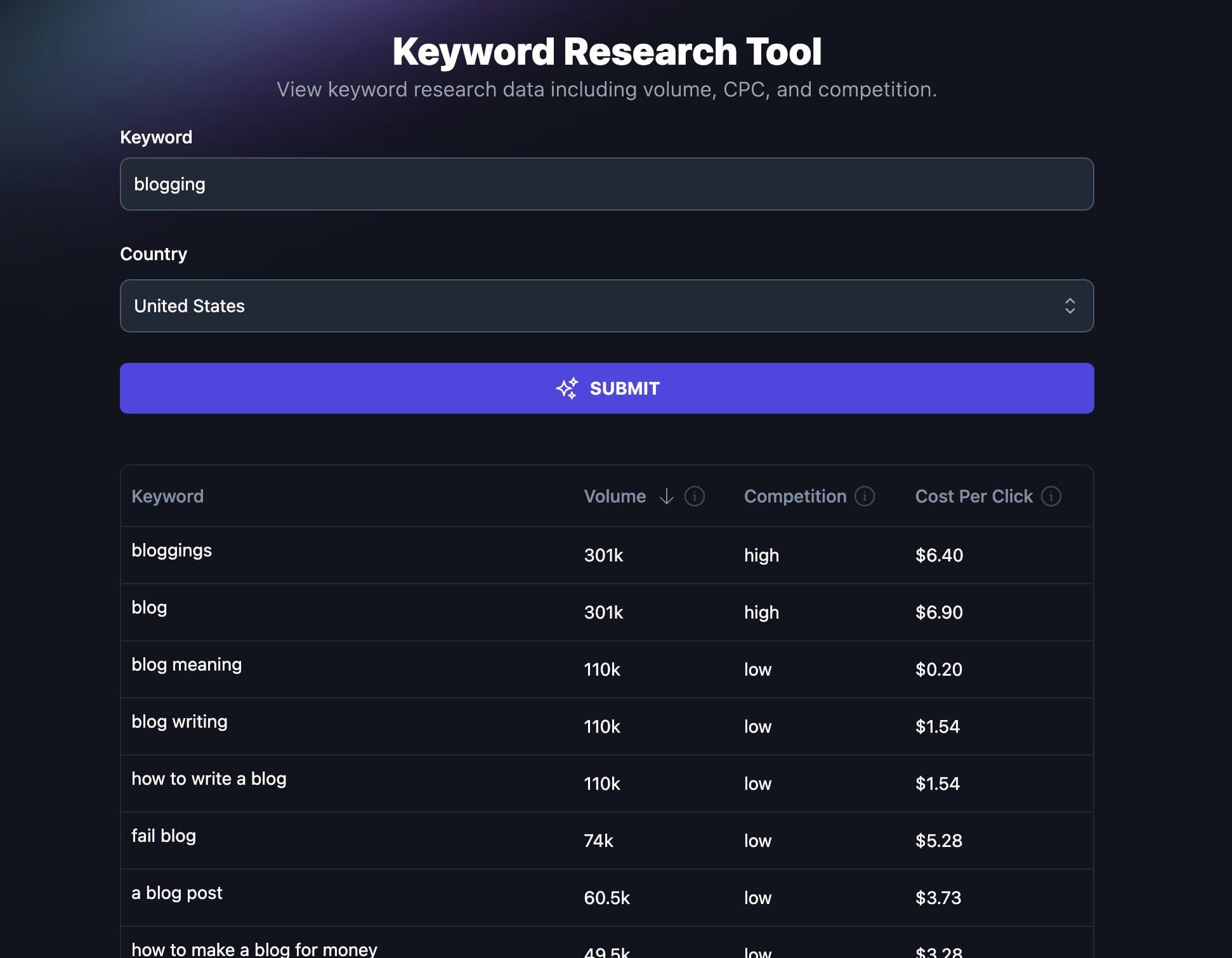This screenshot has height=958, width=1232.
Task: Click the $6.90 cost cell for blog
Action: (939, 612)
